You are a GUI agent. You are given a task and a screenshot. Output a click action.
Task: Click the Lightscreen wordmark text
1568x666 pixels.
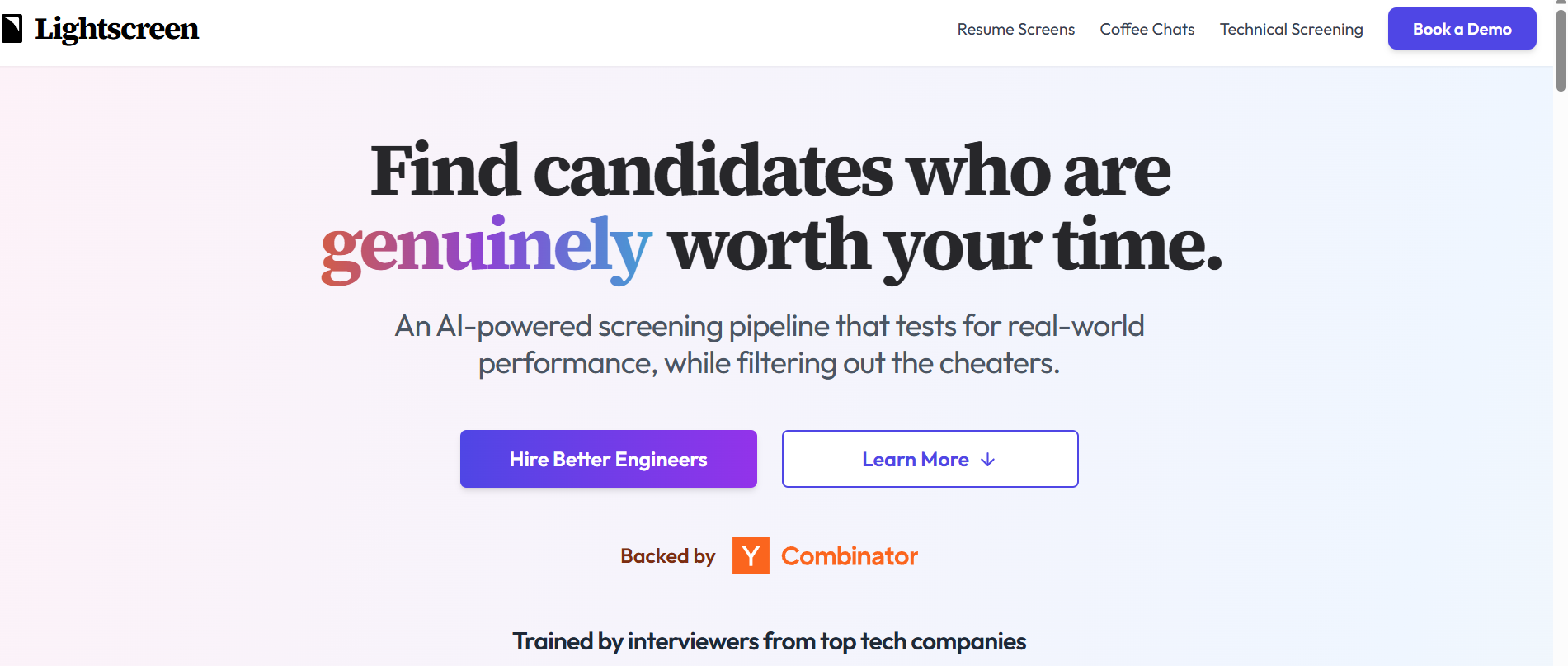pyautogui.click(x=116, y=29)
